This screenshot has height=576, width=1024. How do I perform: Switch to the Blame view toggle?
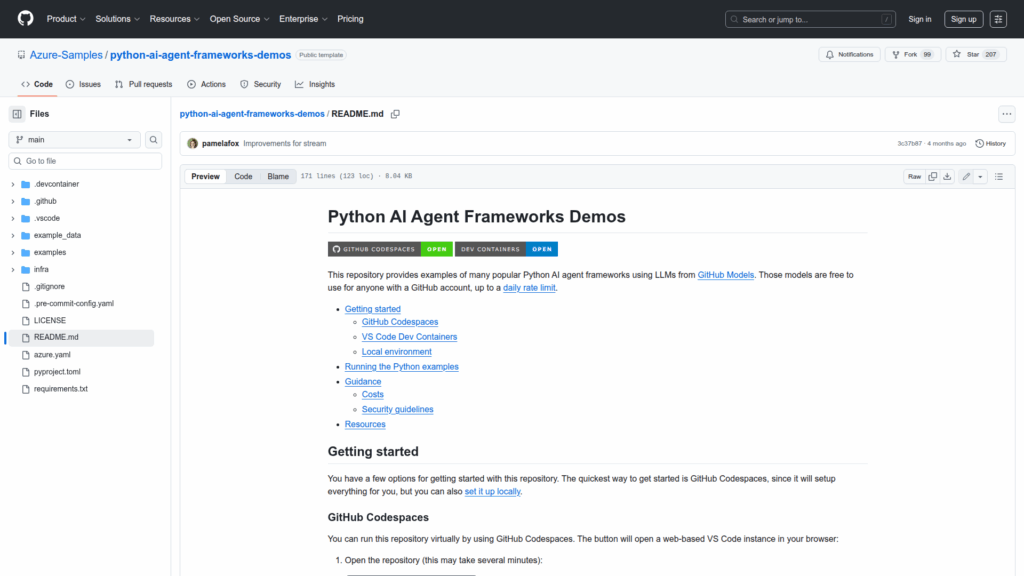277,176
